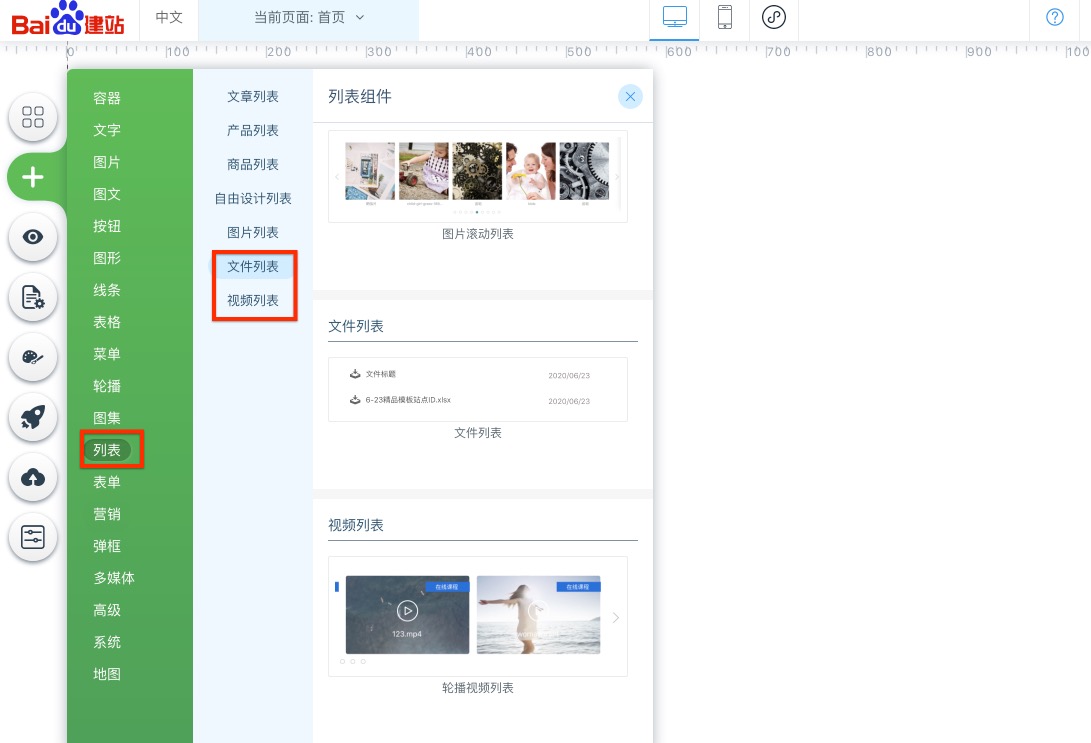Choose the 图片滚动列表 component thumbnail
Screen dimensions: 1091x743
point(478,177)
